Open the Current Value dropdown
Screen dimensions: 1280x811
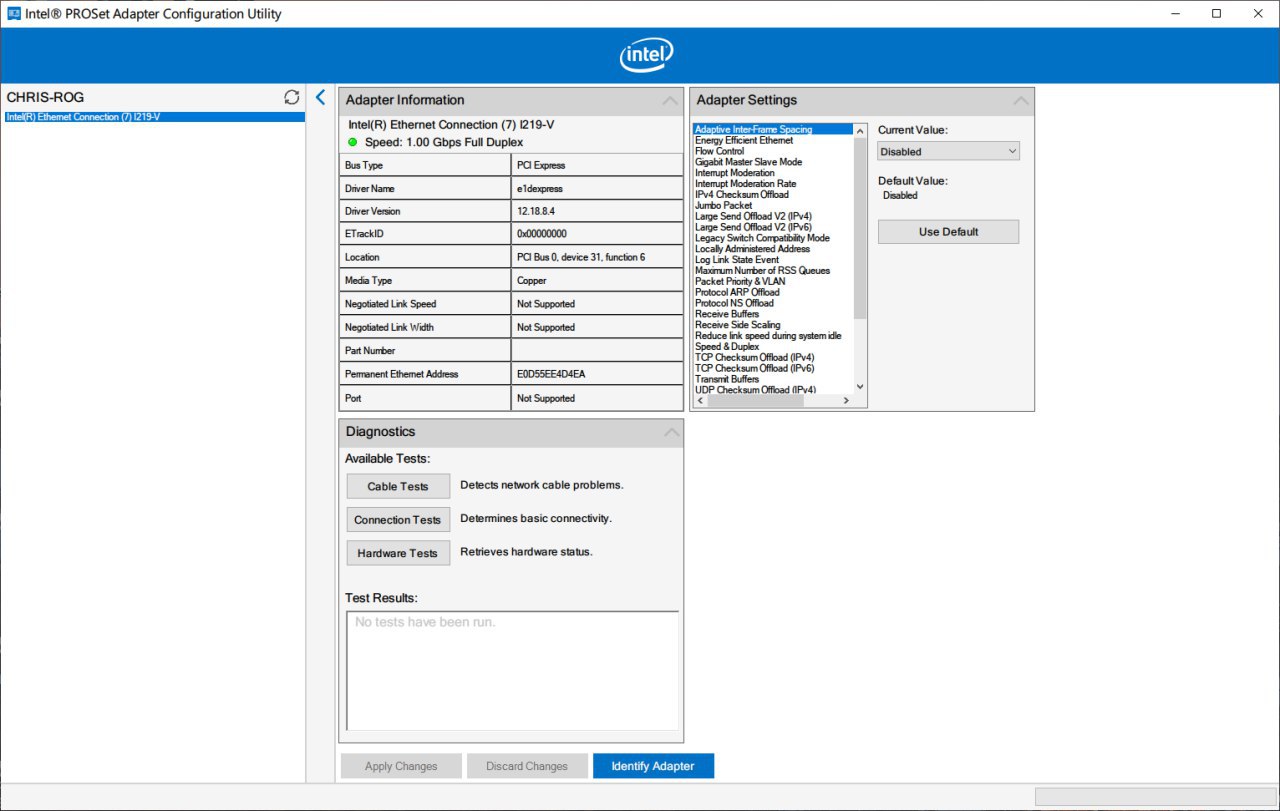pos(948,151)
